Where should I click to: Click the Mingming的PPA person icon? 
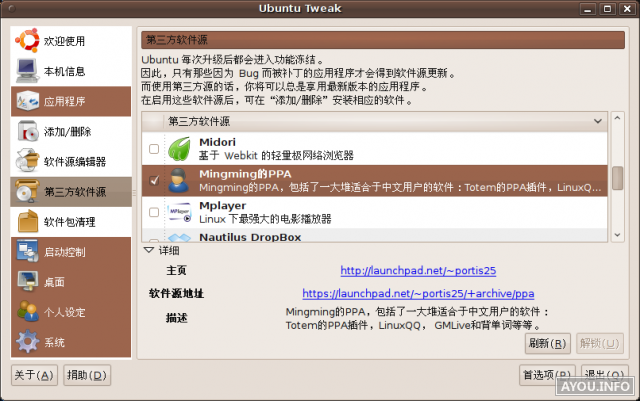pyautogui.click(x=179, y=180)
